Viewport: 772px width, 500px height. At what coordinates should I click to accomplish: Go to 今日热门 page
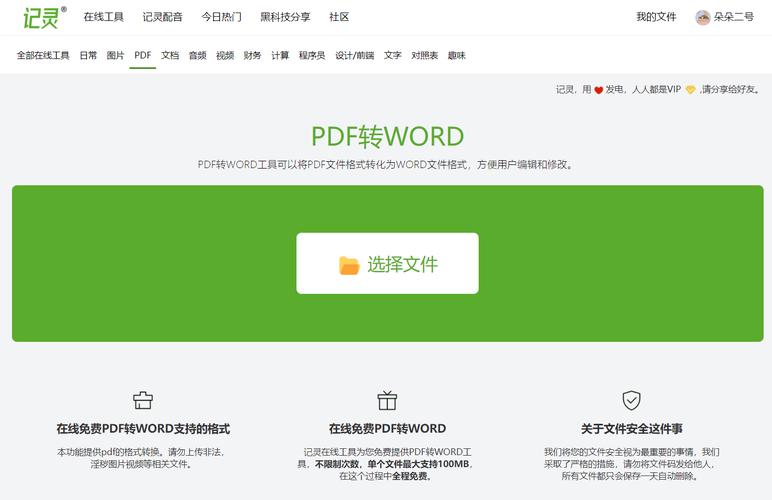pos(222,17)
